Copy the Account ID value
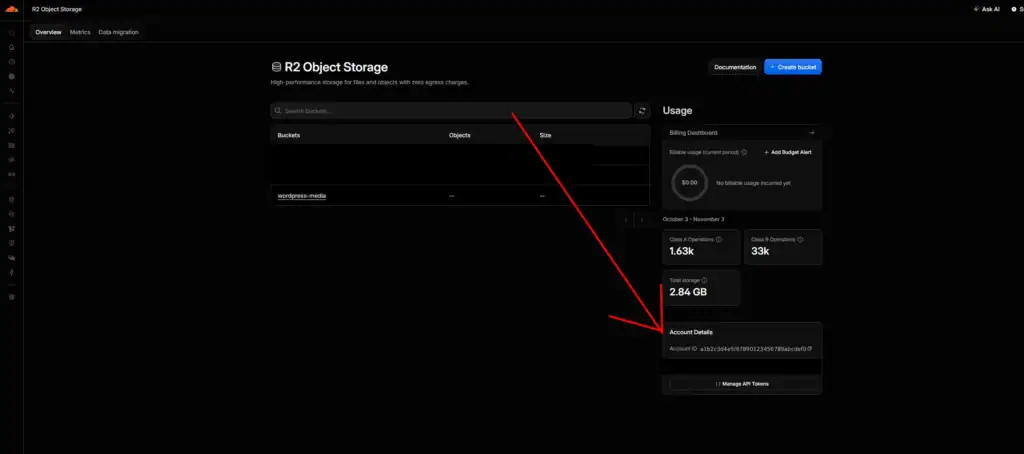 click(x=810, y=349)
